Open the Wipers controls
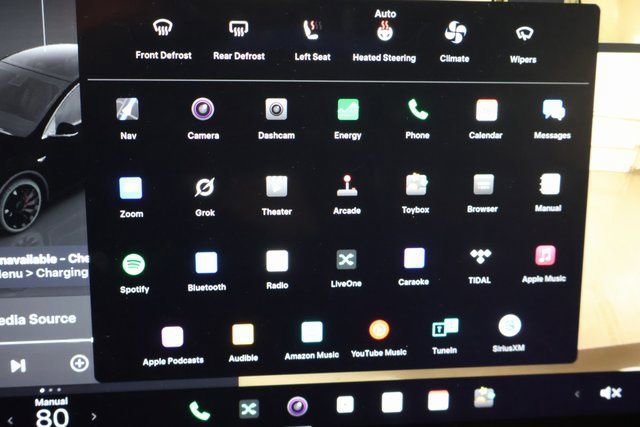The image size is (640, 427). point(522,33)
